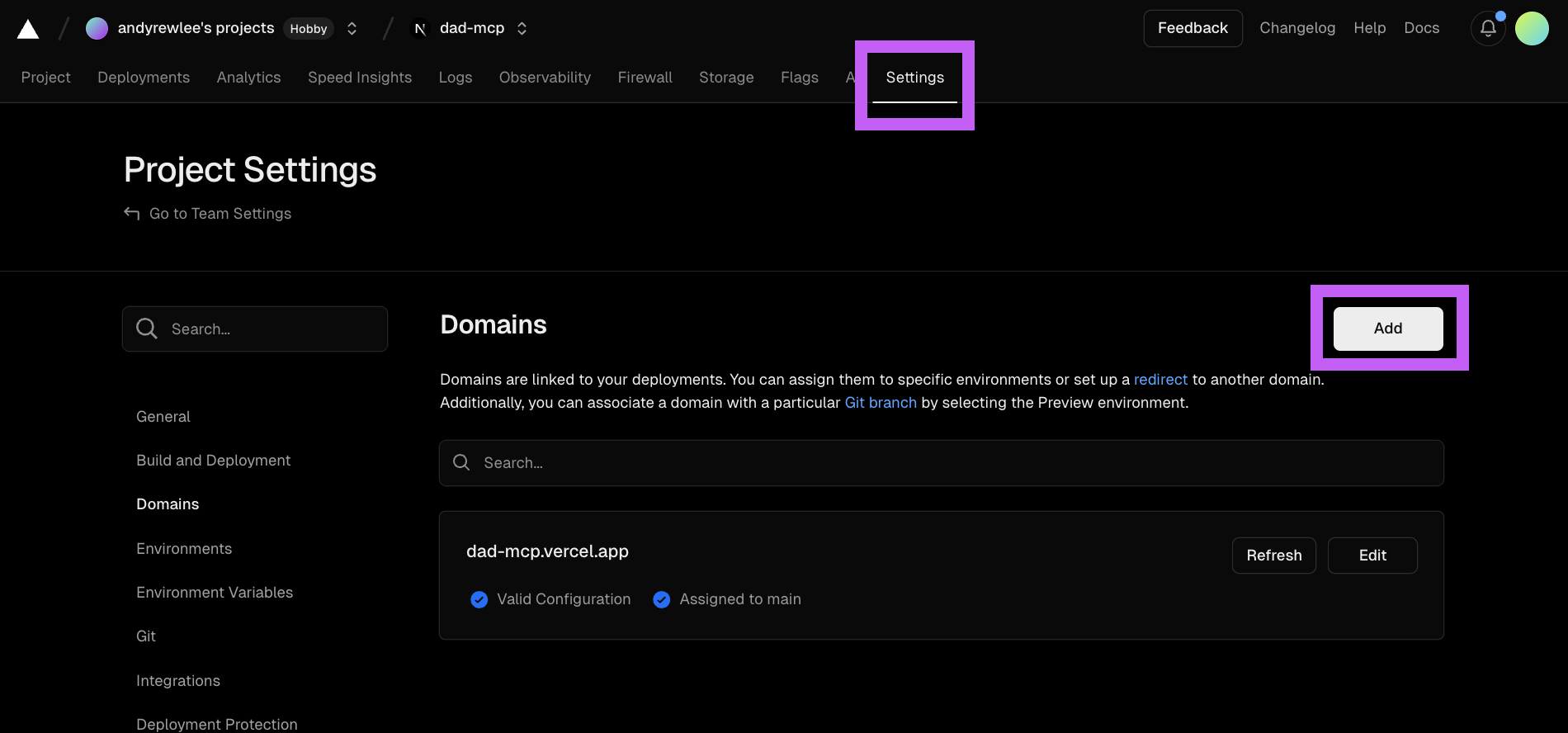Expand the dad-mcp project switcher
The image size is (1568, 733).
pyautogui.click(x=522, y=28)
